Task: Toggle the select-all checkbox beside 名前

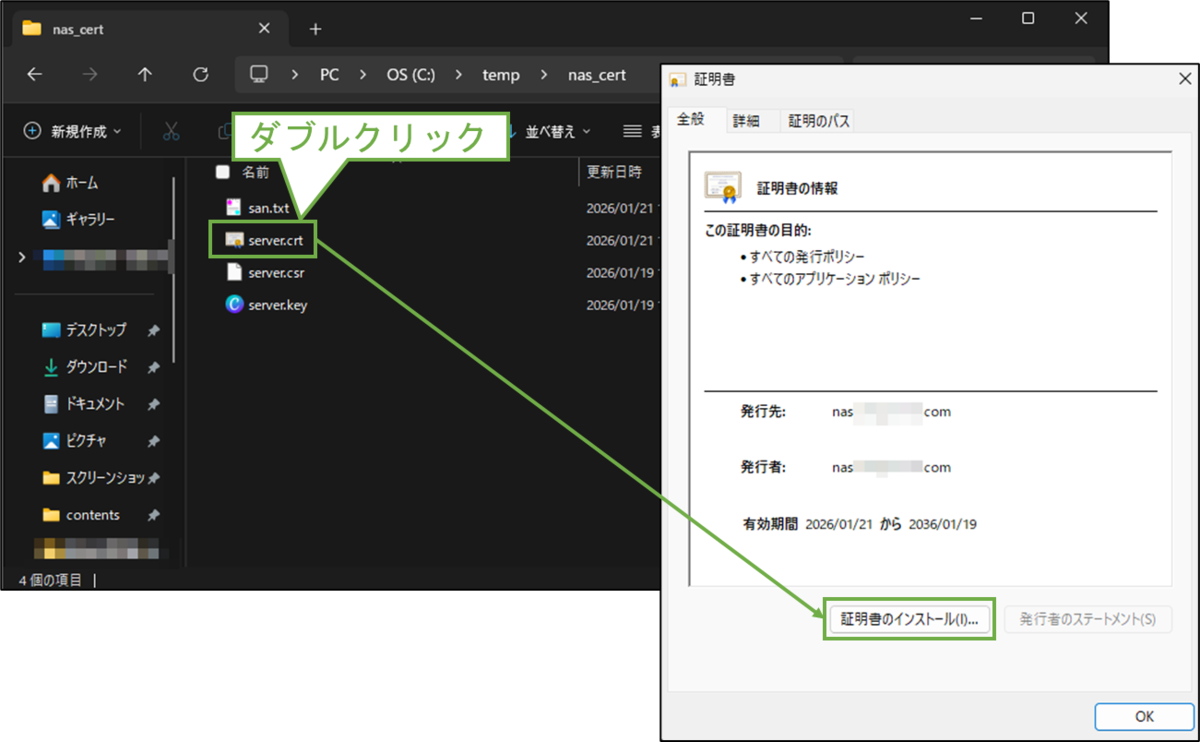Action: (223, 172)
